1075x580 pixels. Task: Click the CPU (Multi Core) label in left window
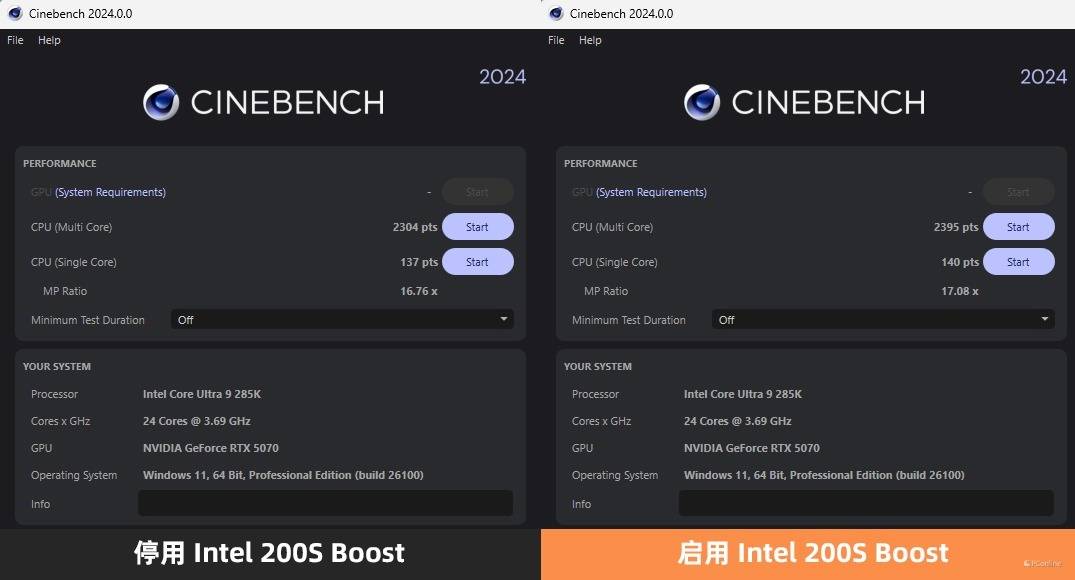point(71,227)
